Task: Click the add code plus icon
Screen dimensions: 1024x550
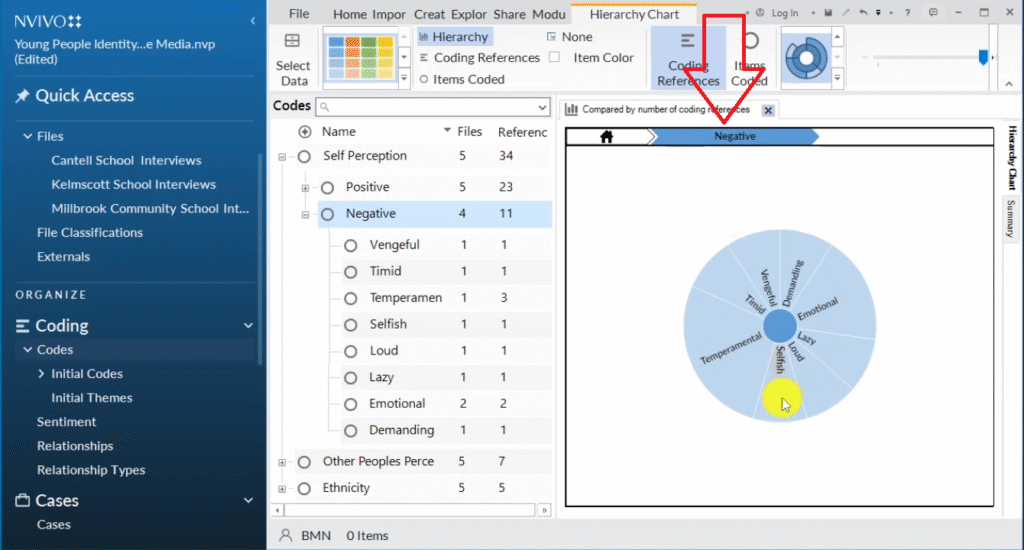Action: pyautogui.click(x=305, y=132)
